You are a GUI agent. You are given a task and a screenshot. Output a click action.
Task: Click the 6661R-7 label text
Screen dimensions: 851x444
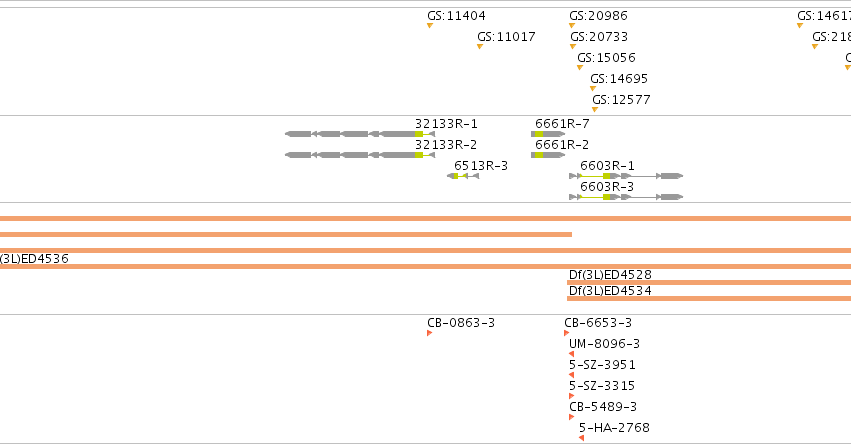562,124
